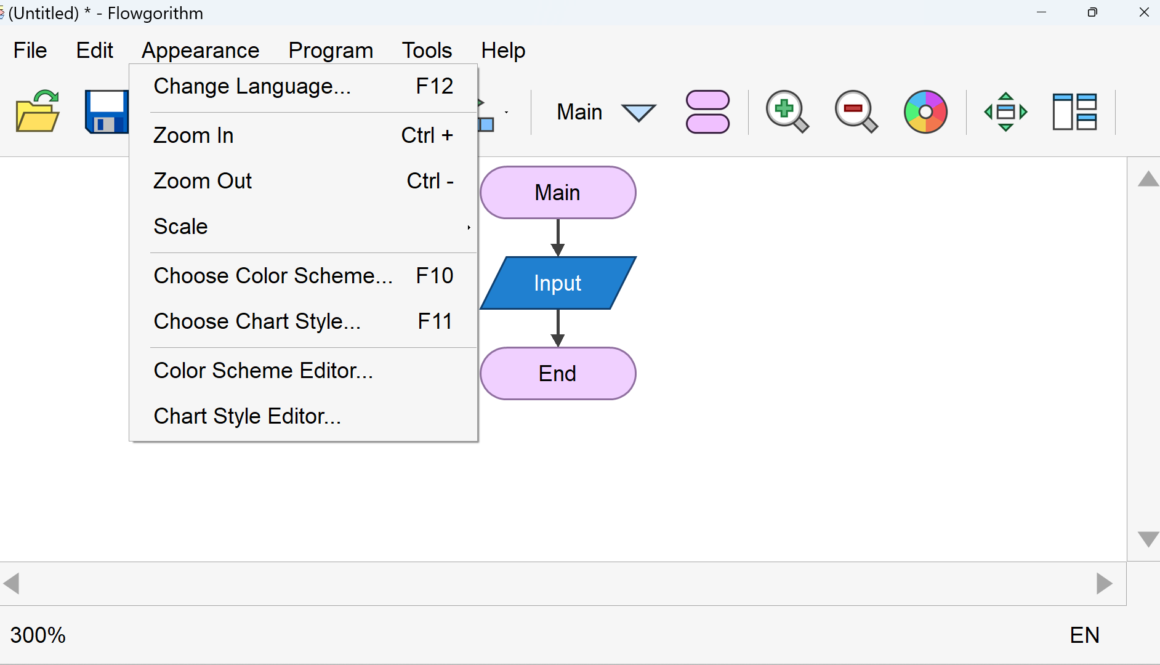Close the Flowgorithm window
Screen dimensions: 1160x665
click(x=1143, y=13)
